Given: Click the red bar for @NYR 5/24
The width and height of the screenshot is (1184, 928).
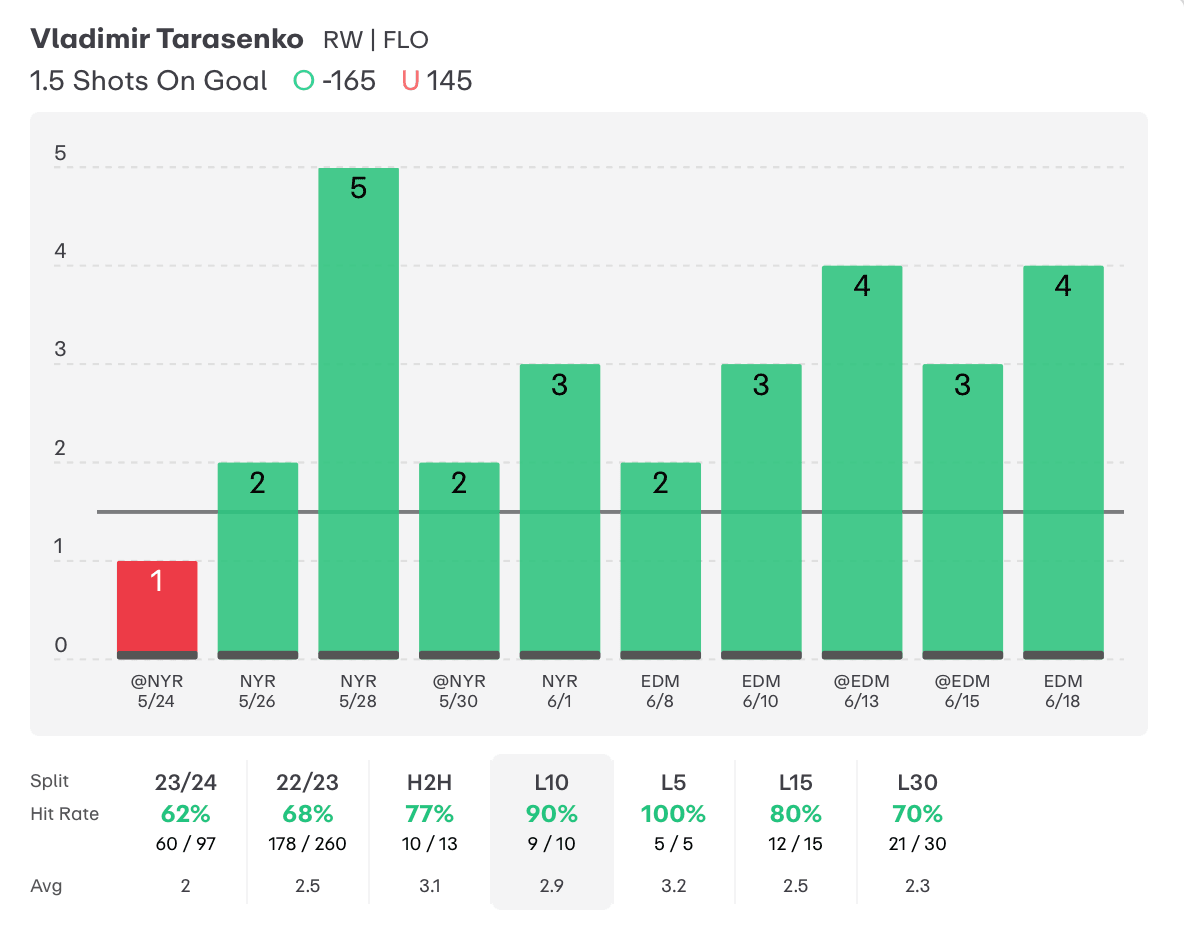Looking at the screenshot, I should click(x=157, y=610).
